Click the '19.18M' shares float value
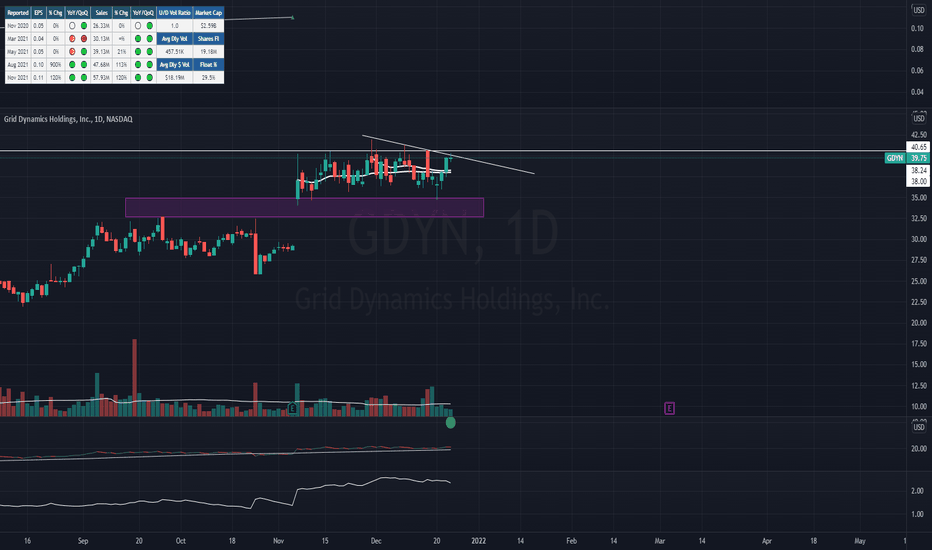 [x=209, y=52]
